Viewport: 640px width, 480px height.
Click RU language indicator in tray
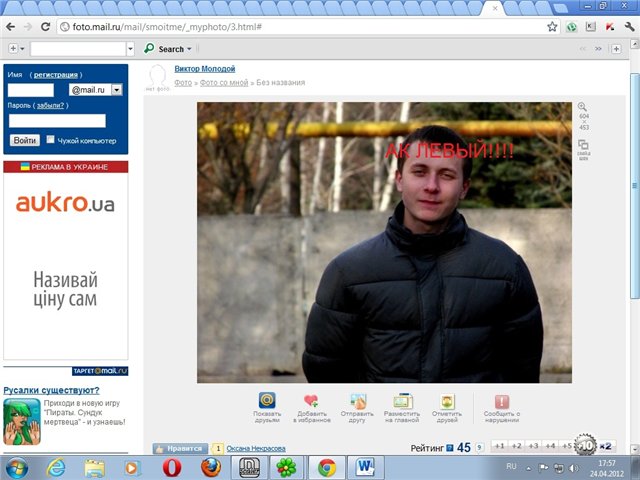pos(511,467)
